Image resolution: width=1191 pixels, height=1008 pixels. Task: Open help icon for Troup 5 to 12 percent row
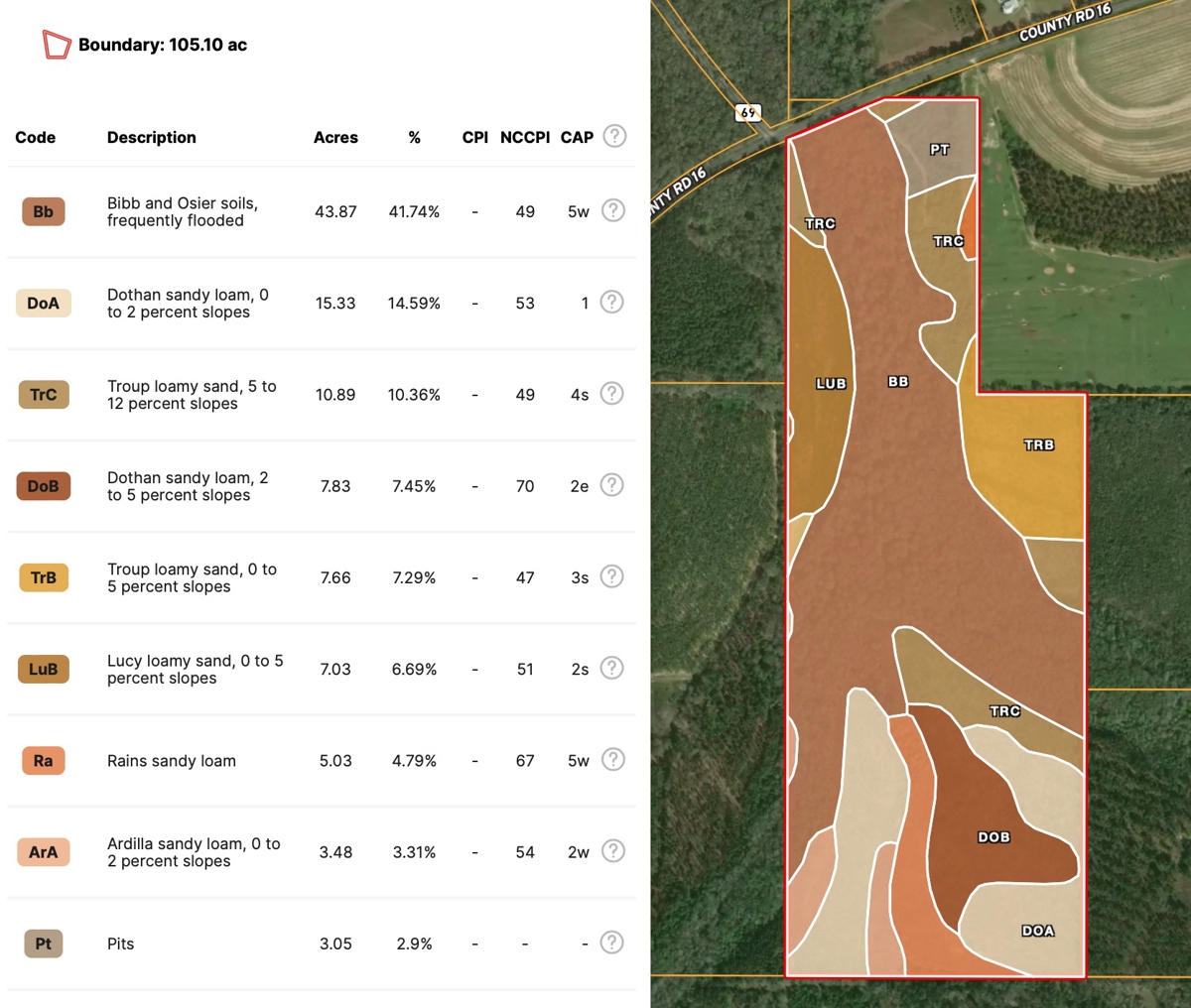(x=612, y=394)
